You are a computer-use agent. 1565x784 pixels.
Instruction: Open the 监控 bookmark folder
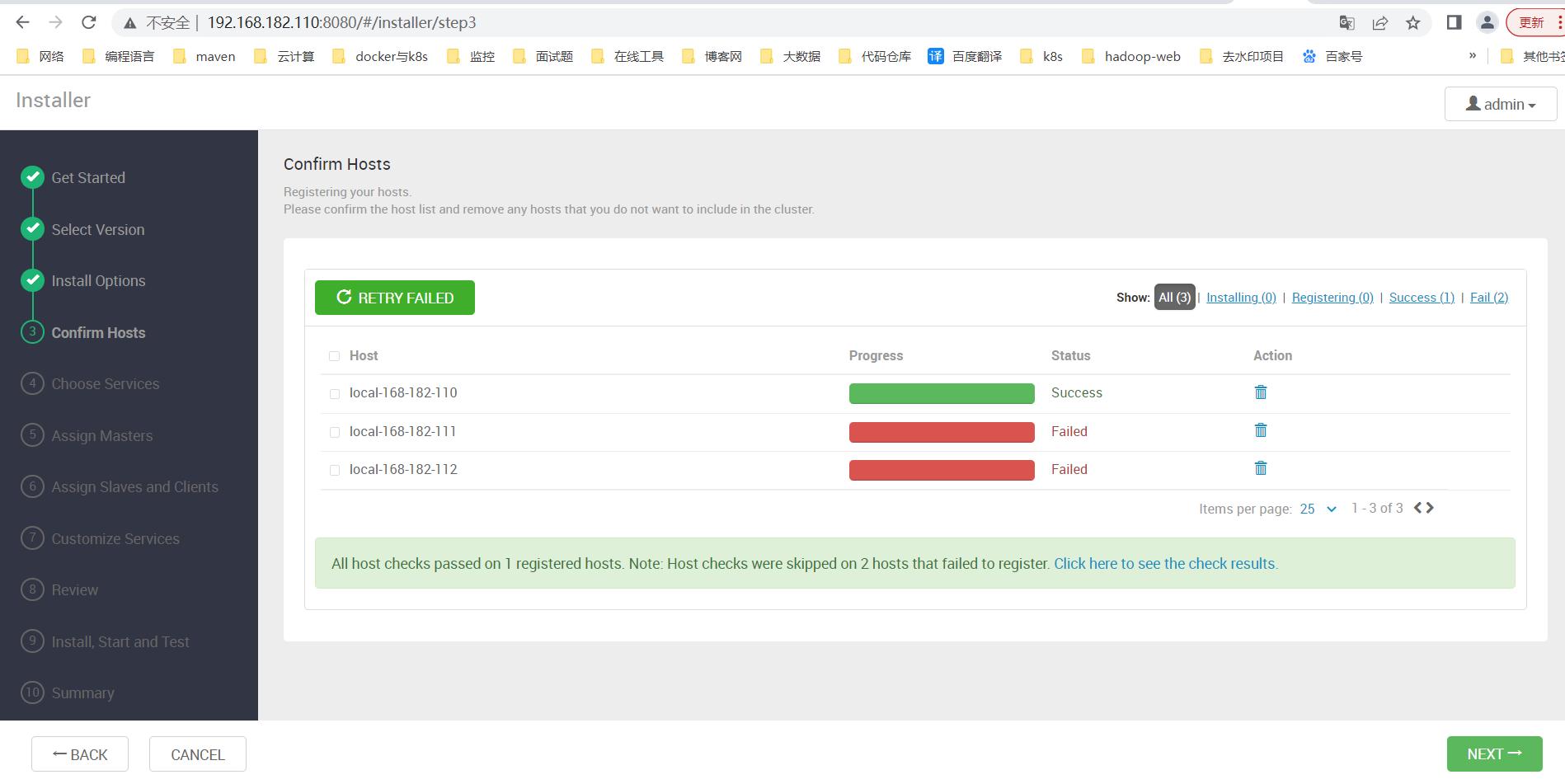[470, 56]
